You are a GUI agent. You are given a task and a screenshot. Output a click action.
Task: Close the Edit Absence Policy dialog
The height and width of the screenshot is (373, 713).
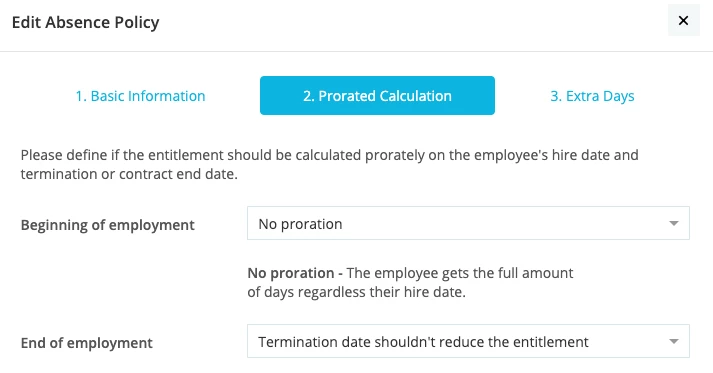[683, 20]
